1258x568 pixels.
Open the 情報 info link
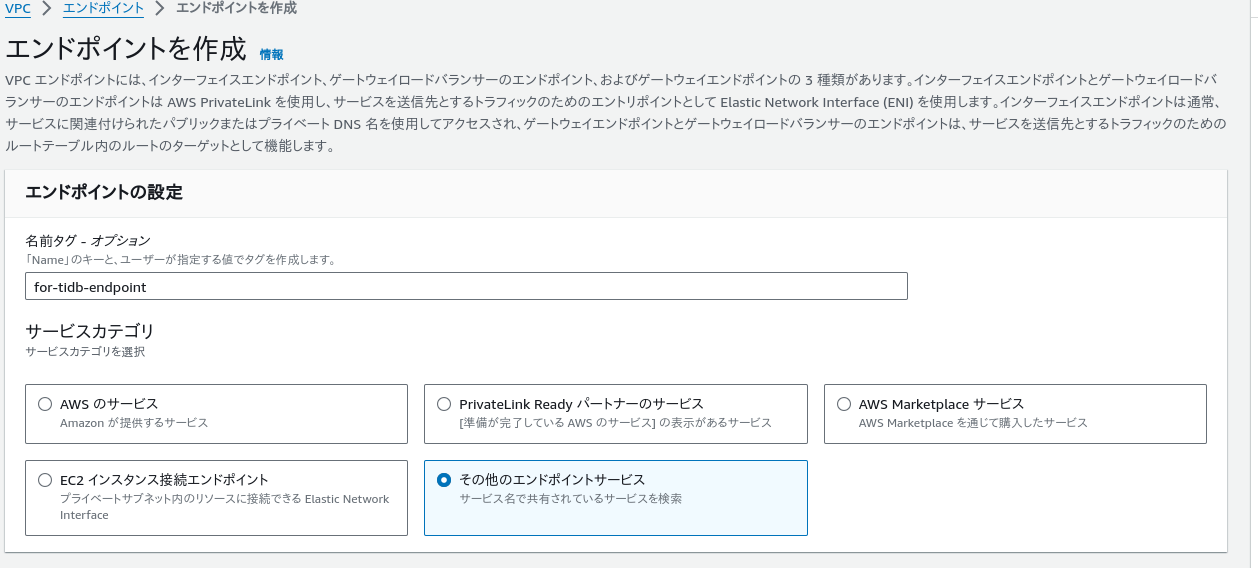coord(271,54)
